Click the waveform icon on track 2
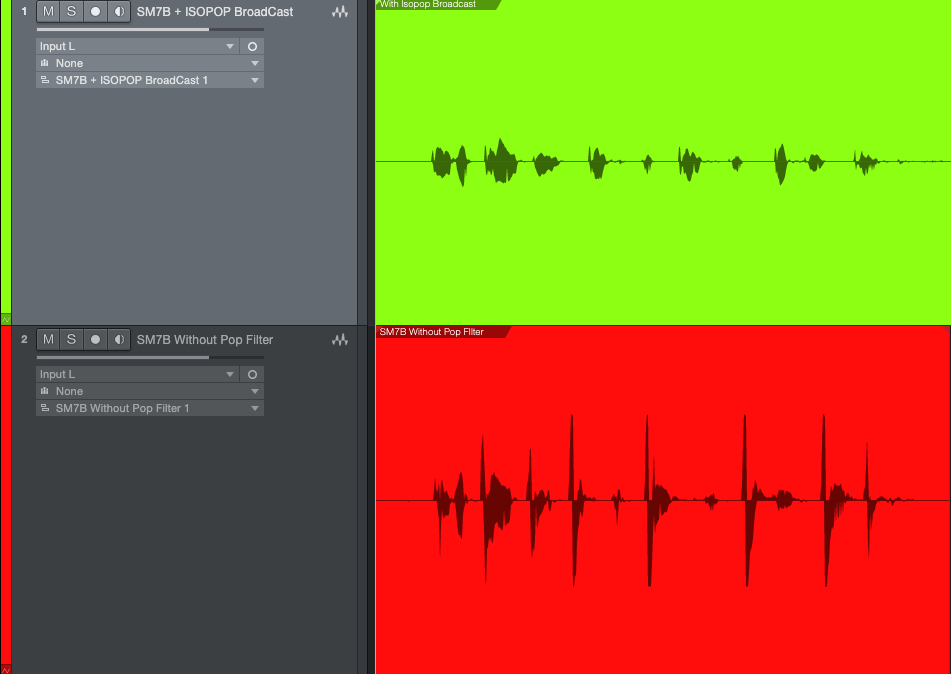This screenshot has width=951, height=674. [x=340, y=340]
